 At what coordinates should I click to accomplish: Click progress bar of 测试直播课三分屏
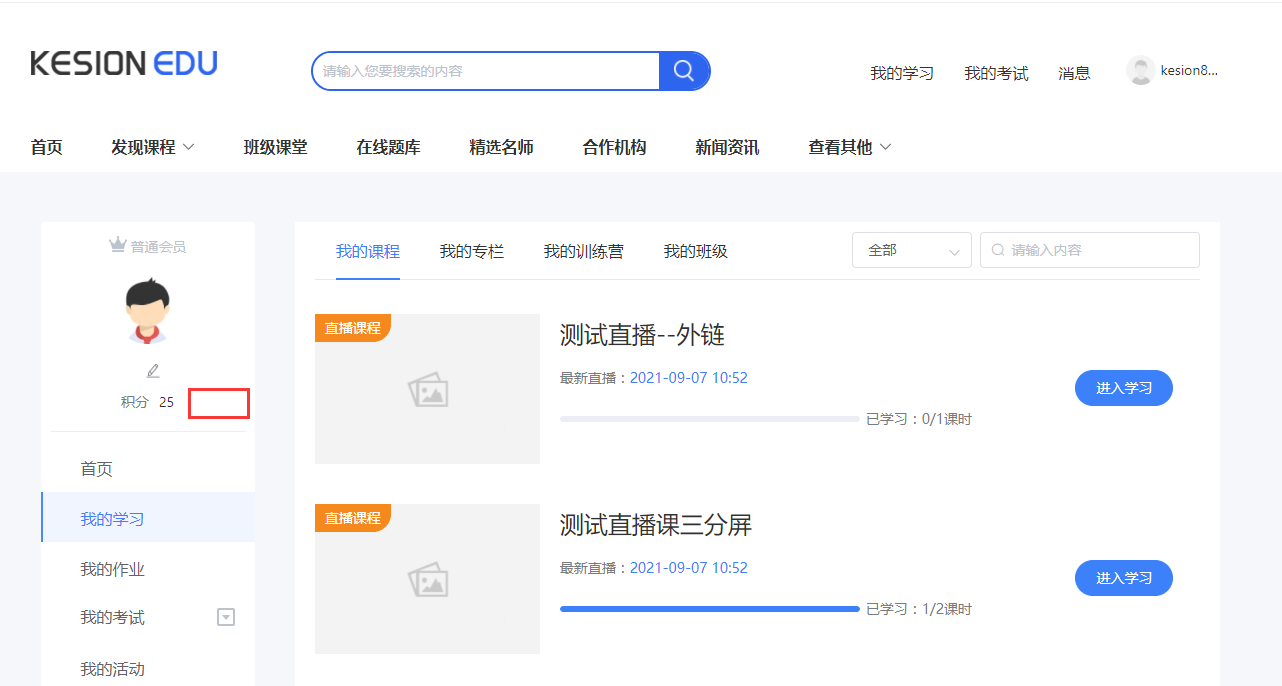click(709, 608)
